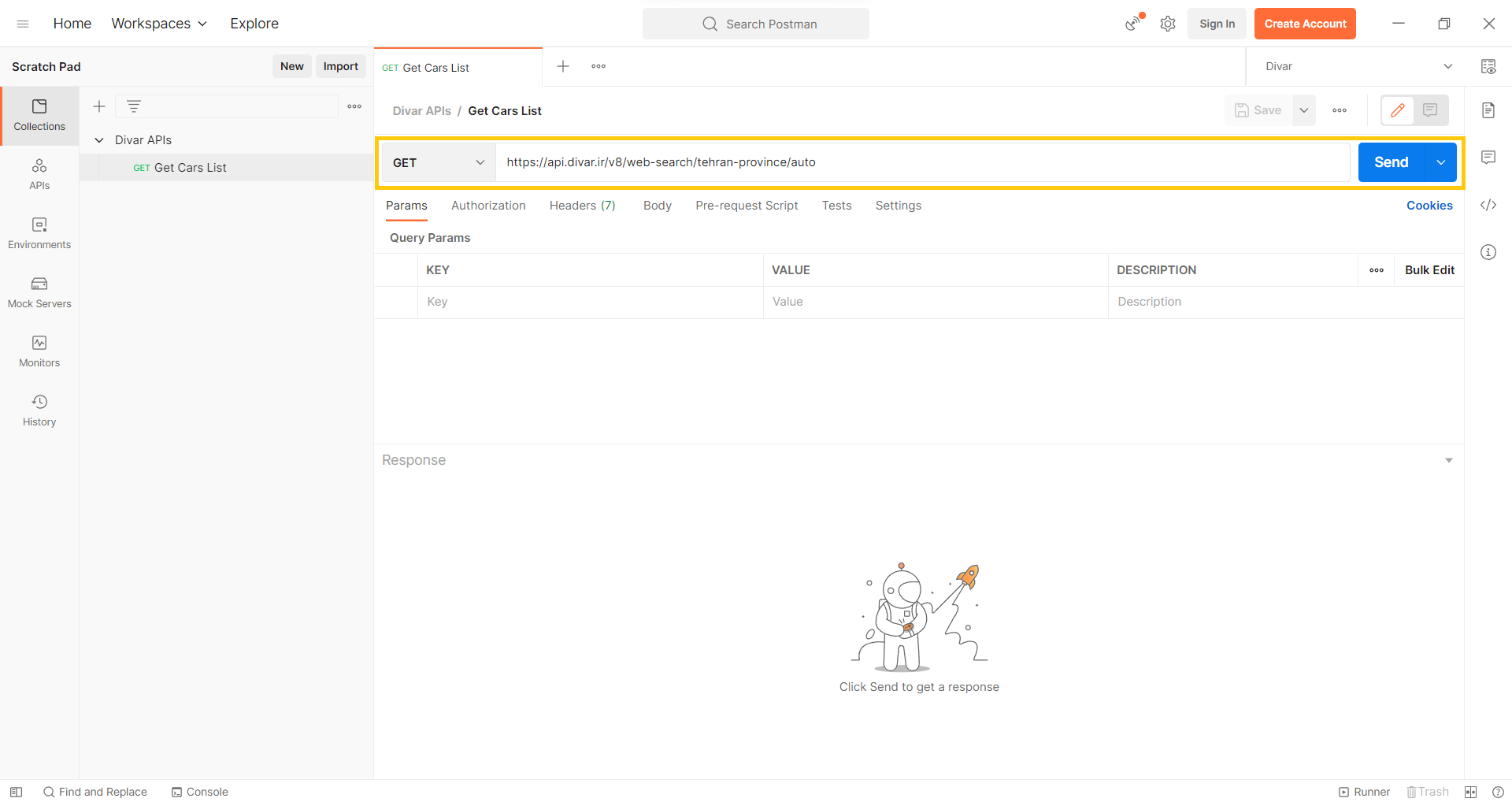Open the History sidebar panel

[x=39, y=410]
